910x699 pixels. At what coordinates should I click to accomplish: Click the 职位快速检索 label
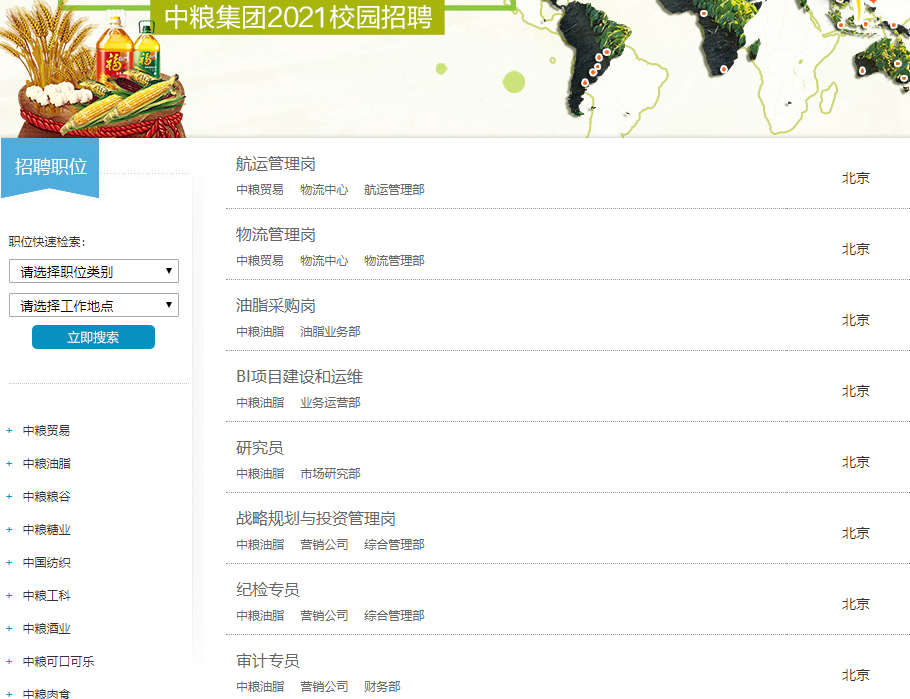47,242
